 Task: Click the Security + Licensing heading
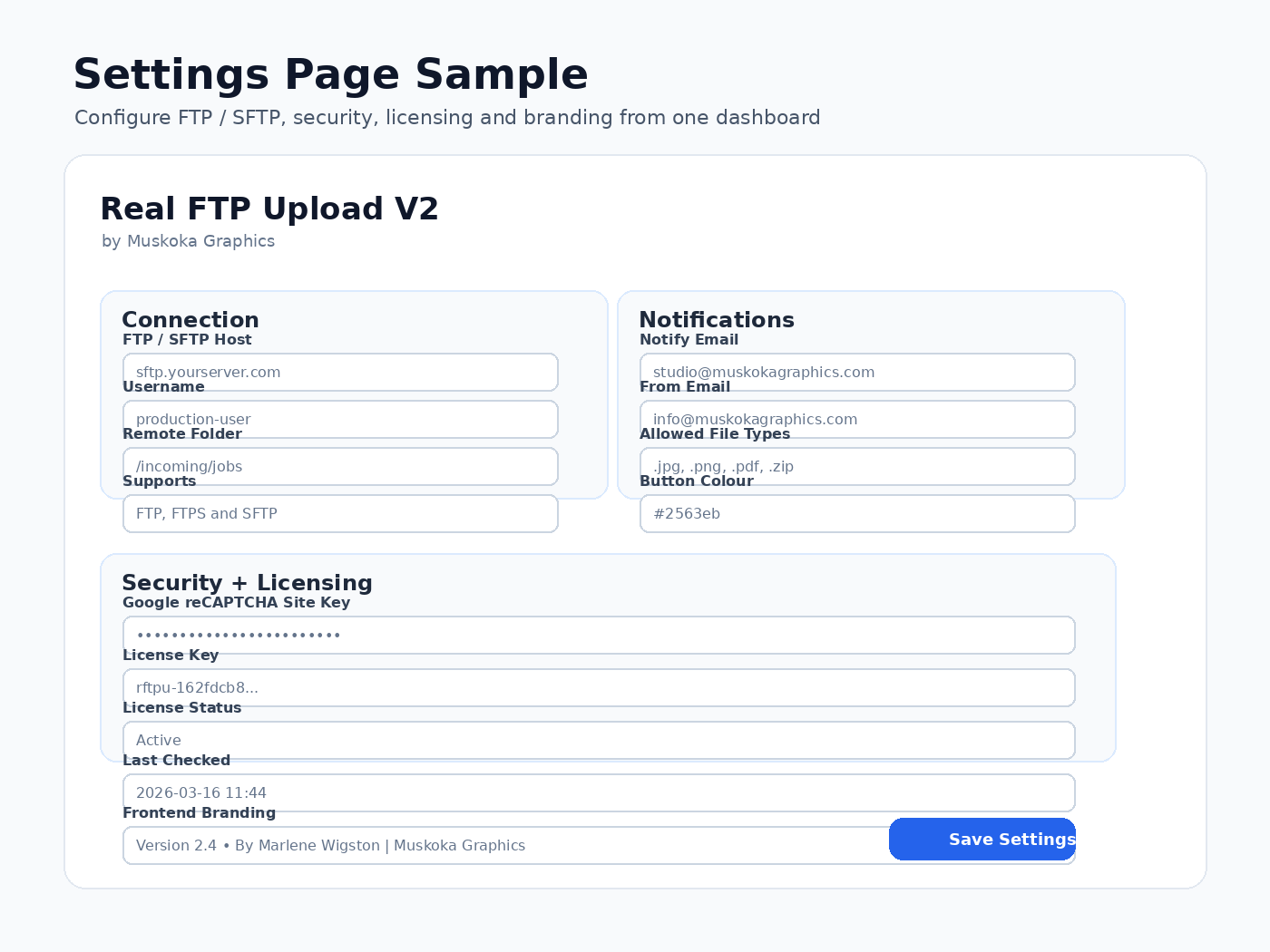(247, 583)
